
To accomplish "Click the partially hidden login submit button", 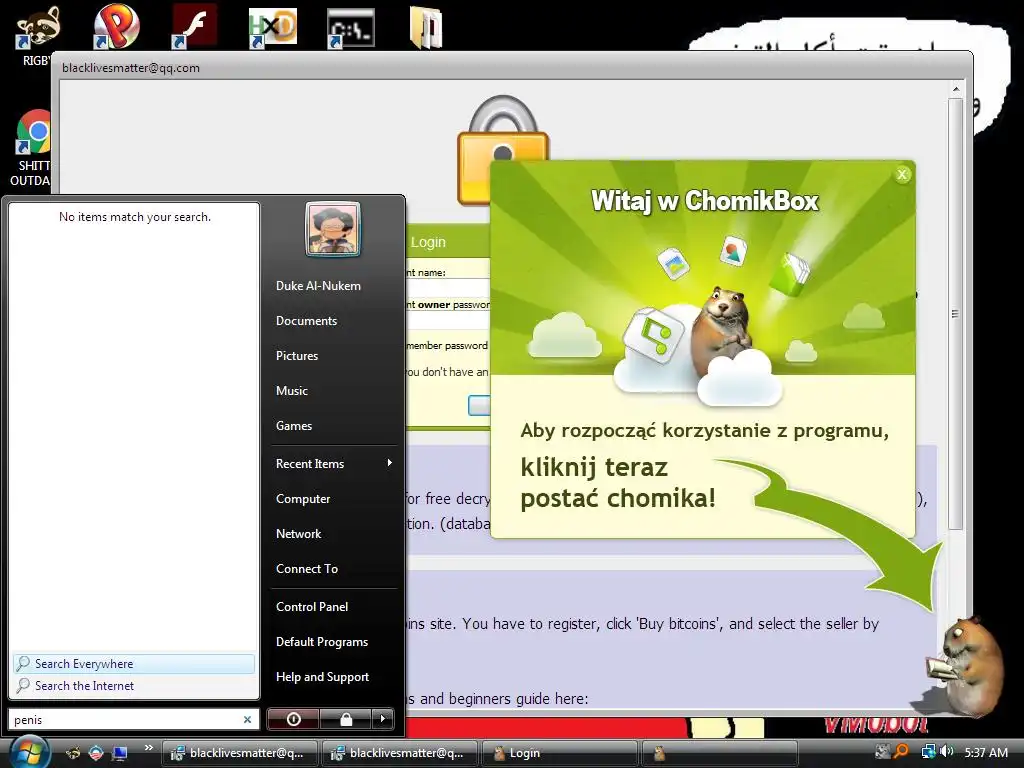I will [x=479, y=406].
